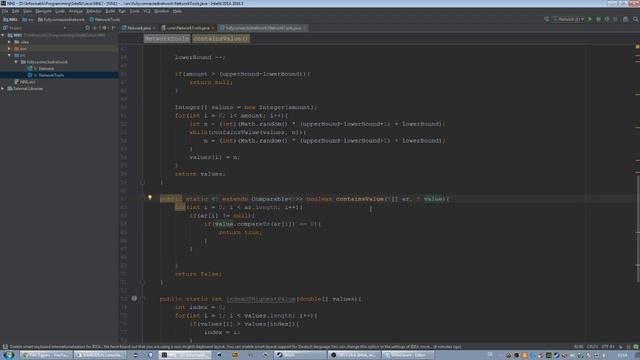Run with coverage icon in toolbar
Viewport: 640px width, 360px height.
point(607,19)
